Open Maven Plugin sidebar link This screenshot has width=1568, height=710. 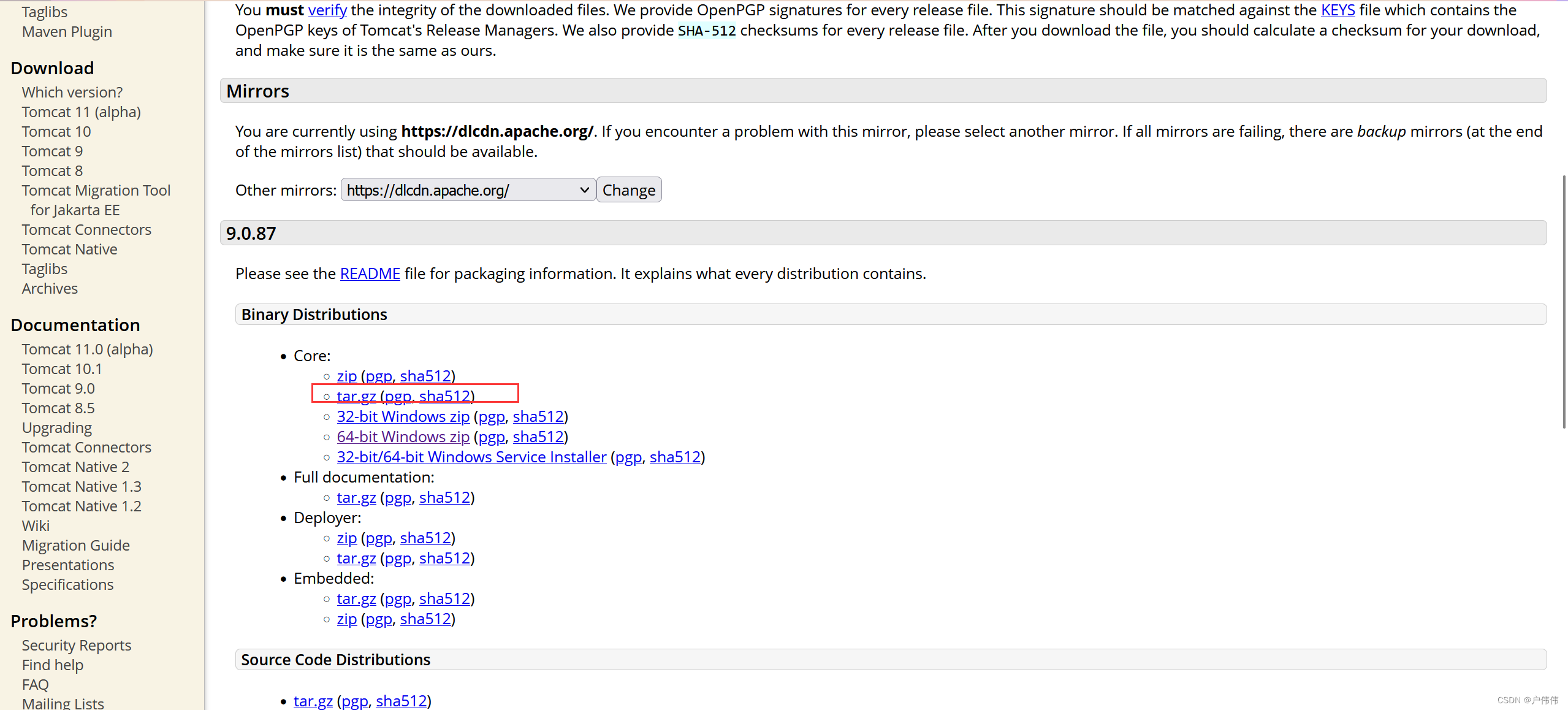pyautogui.click(x=67, y=31)
